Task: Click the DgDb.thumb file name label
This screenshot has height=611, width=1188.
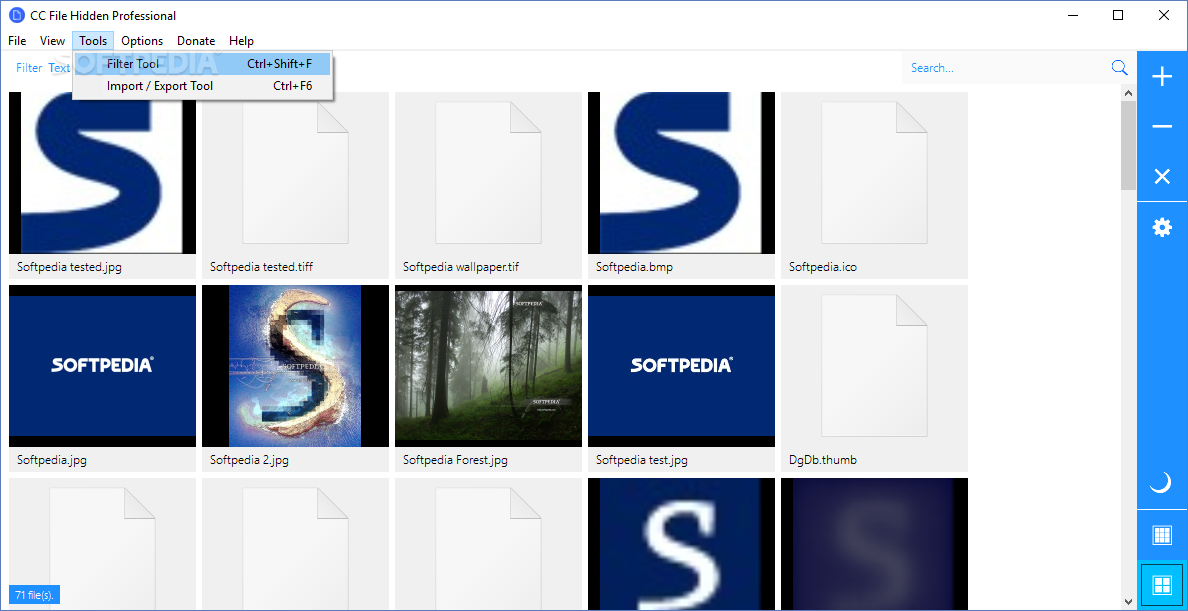Action: [823, 460]
